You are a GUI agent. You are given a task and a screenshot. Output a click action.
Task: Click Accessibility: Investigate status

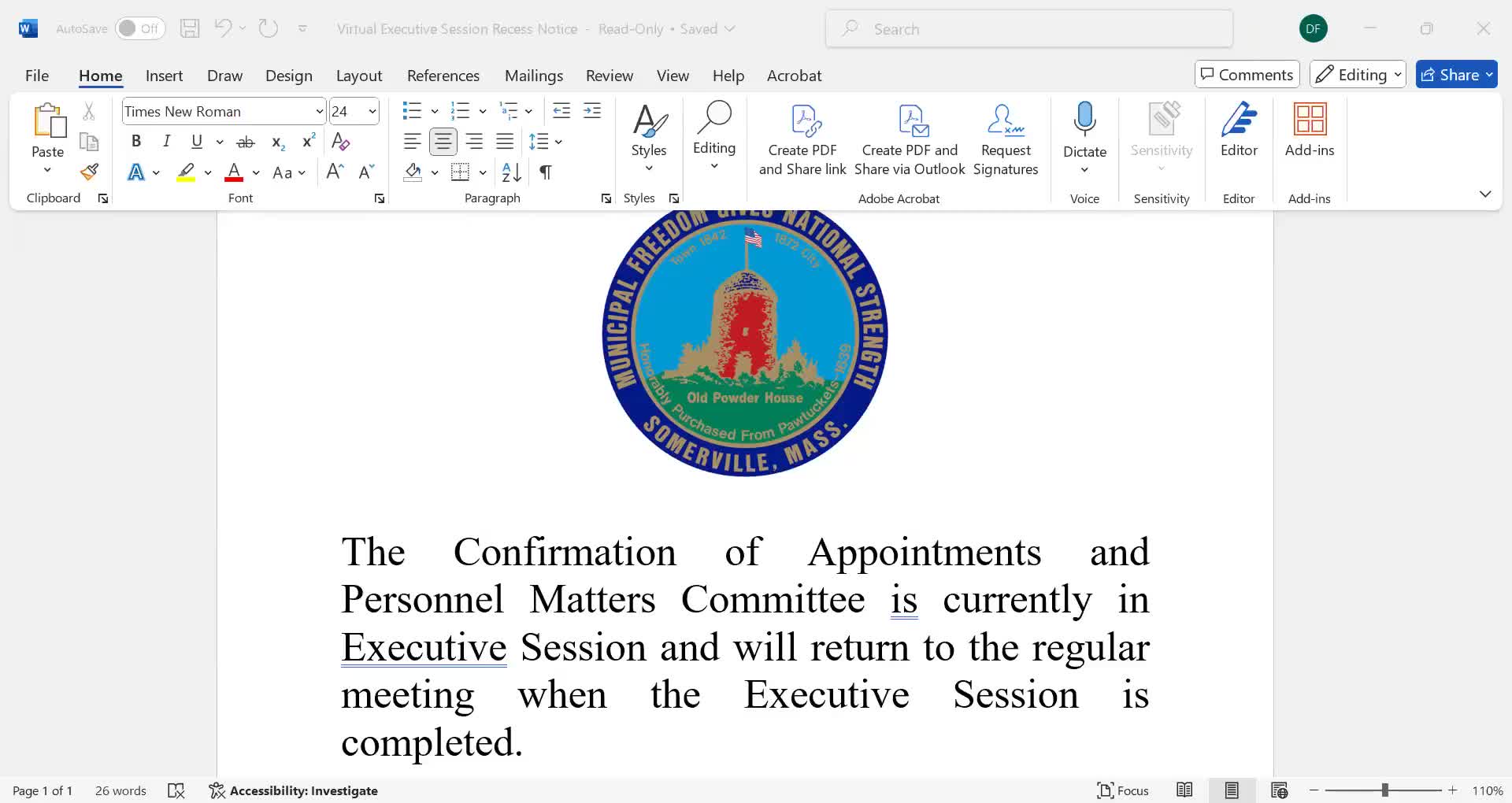click(293, 790)
